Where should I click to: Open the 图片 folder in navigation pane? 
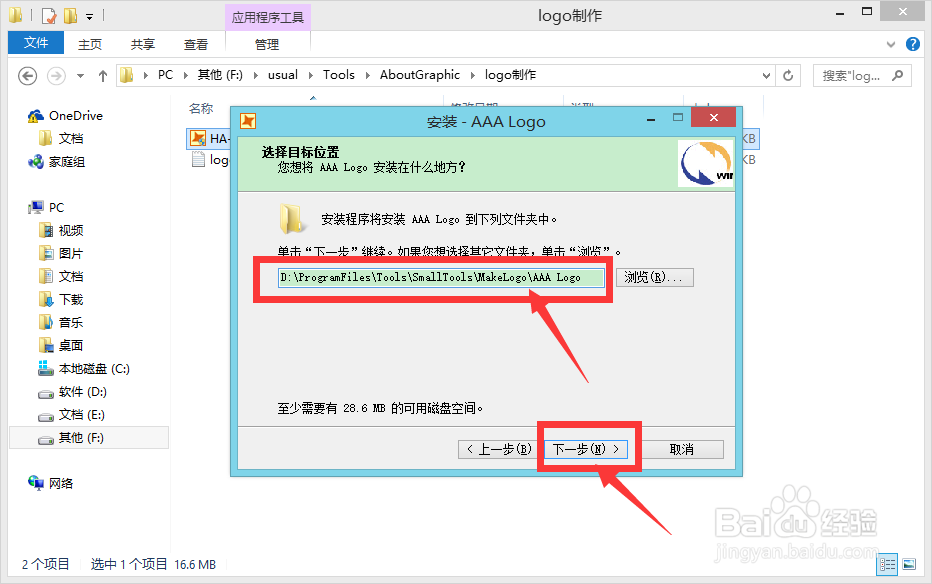click(71, 254)
